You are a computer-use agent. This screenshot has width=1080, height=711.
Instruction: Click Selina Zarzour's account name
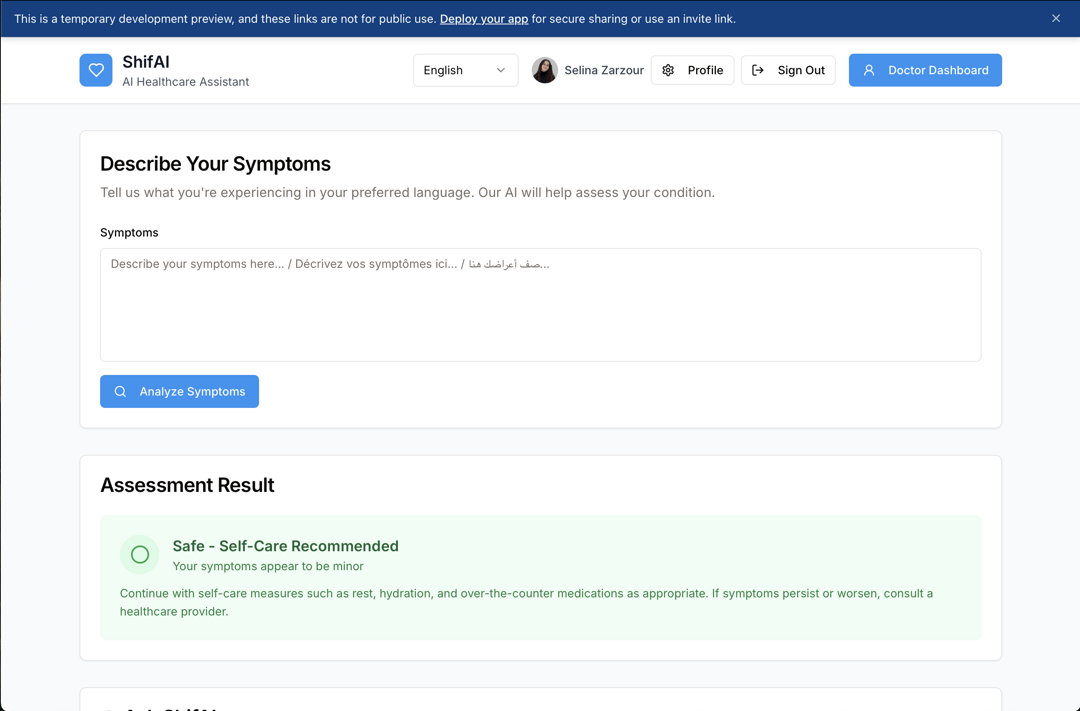tap(604, 70)
